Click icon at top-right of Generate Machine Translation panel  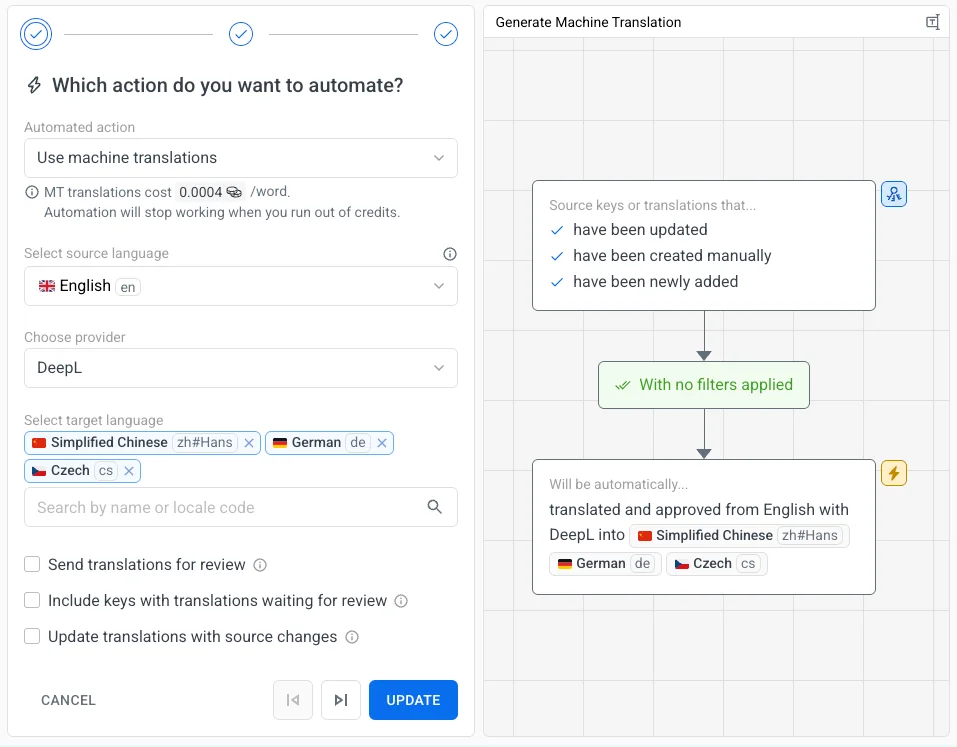932,22
